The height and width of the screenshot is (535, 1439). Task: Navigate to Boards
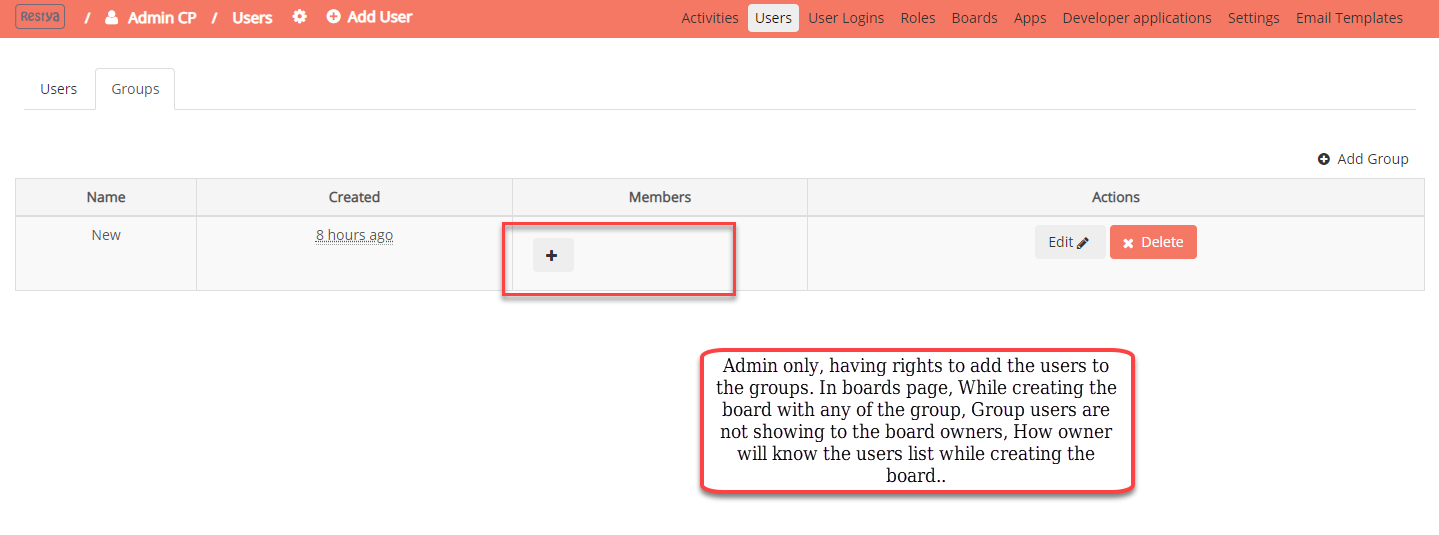click(x=975, y=18)
